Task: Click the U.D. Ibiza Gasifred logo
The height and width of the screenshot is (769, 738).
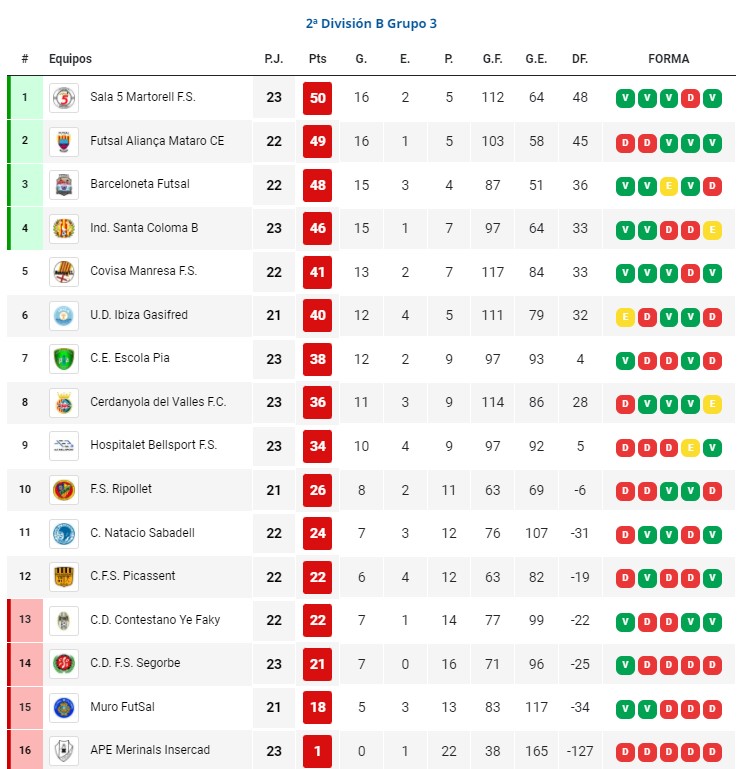Action: (x=64, y=315)
